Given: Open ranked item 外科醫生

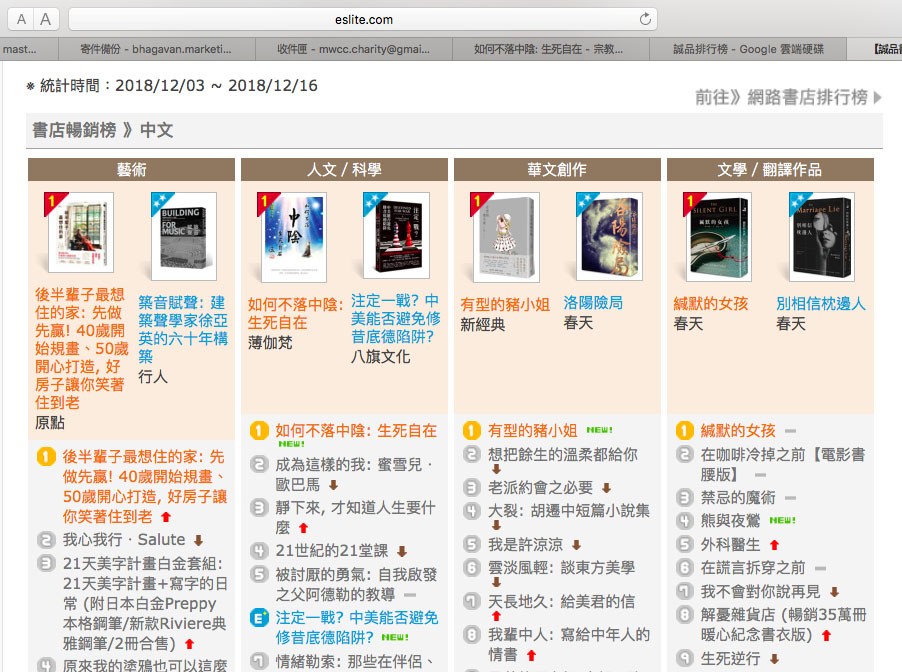Looking at the screenshot, I should (x=730, y=544).
